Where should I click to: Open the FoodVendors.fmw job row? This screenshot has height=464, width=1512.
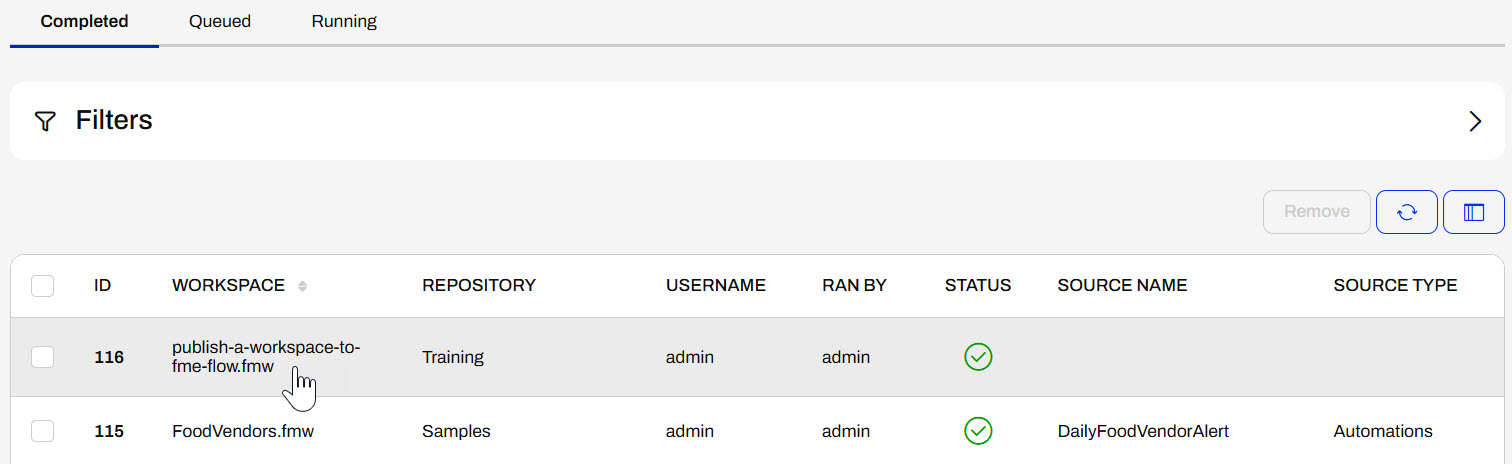coord(236,431)
